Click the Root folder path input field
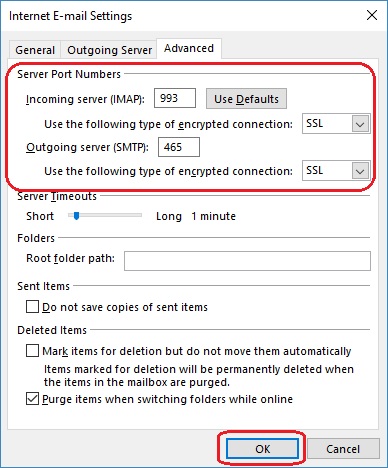The width and height of the screenshot is (388, 468). click(247, 261)
